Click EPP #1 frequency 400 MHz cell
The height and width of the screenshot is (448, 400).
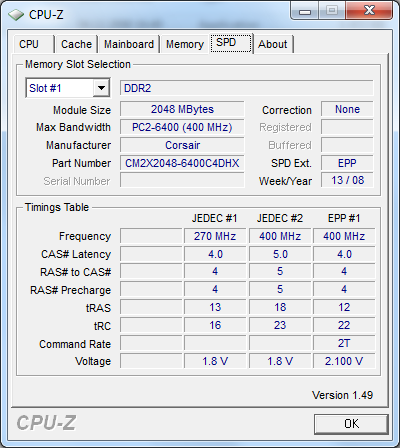[x=344, y=236]
